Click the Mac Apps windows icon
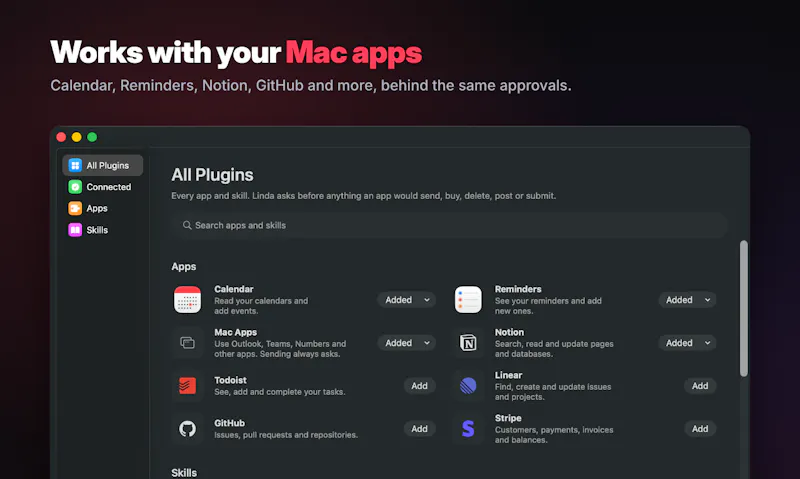This screenshot has width=800, height=479. [187, 343]
